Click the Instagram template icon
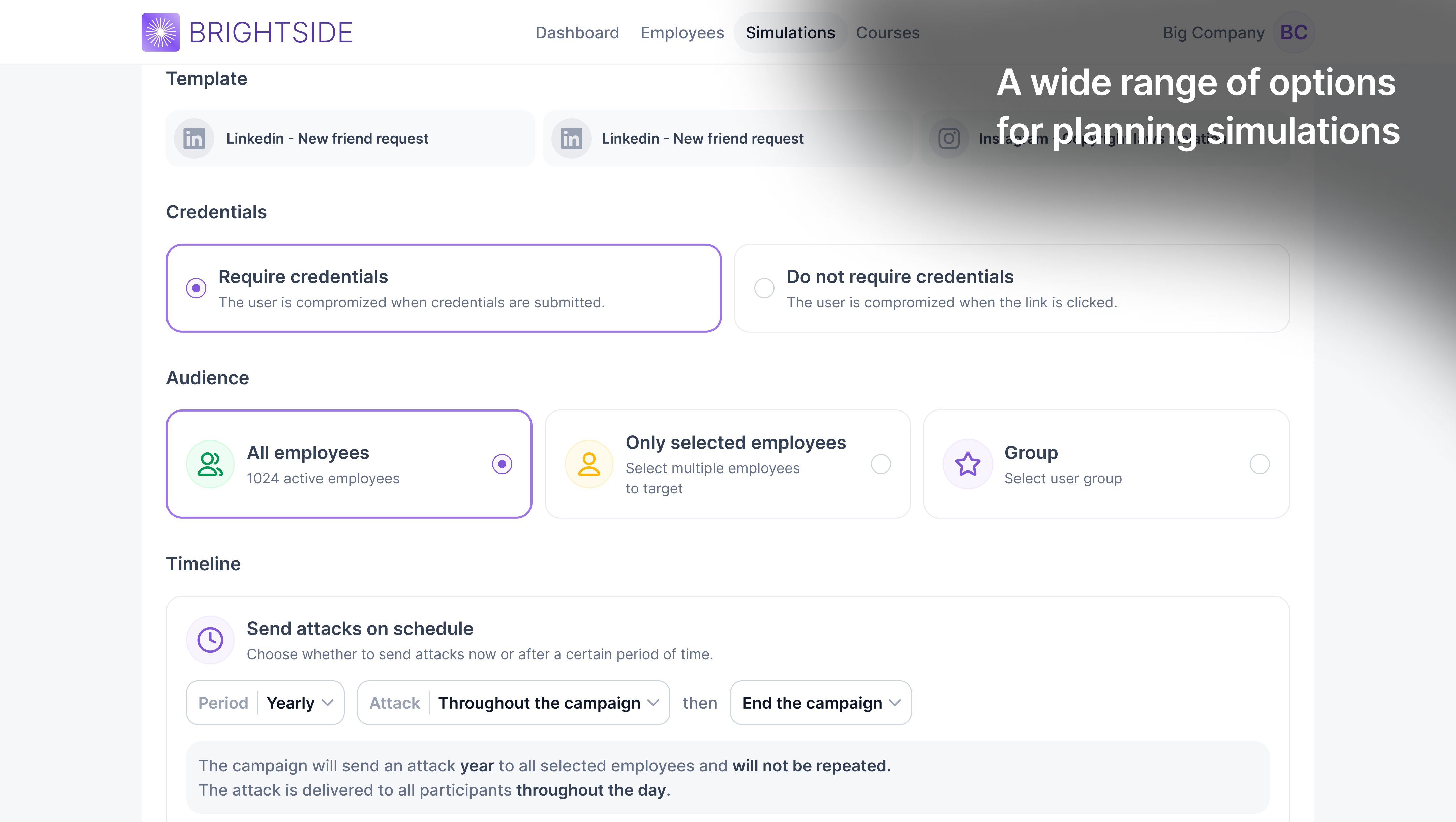The image size is (1456, 822). click(948, 139)
